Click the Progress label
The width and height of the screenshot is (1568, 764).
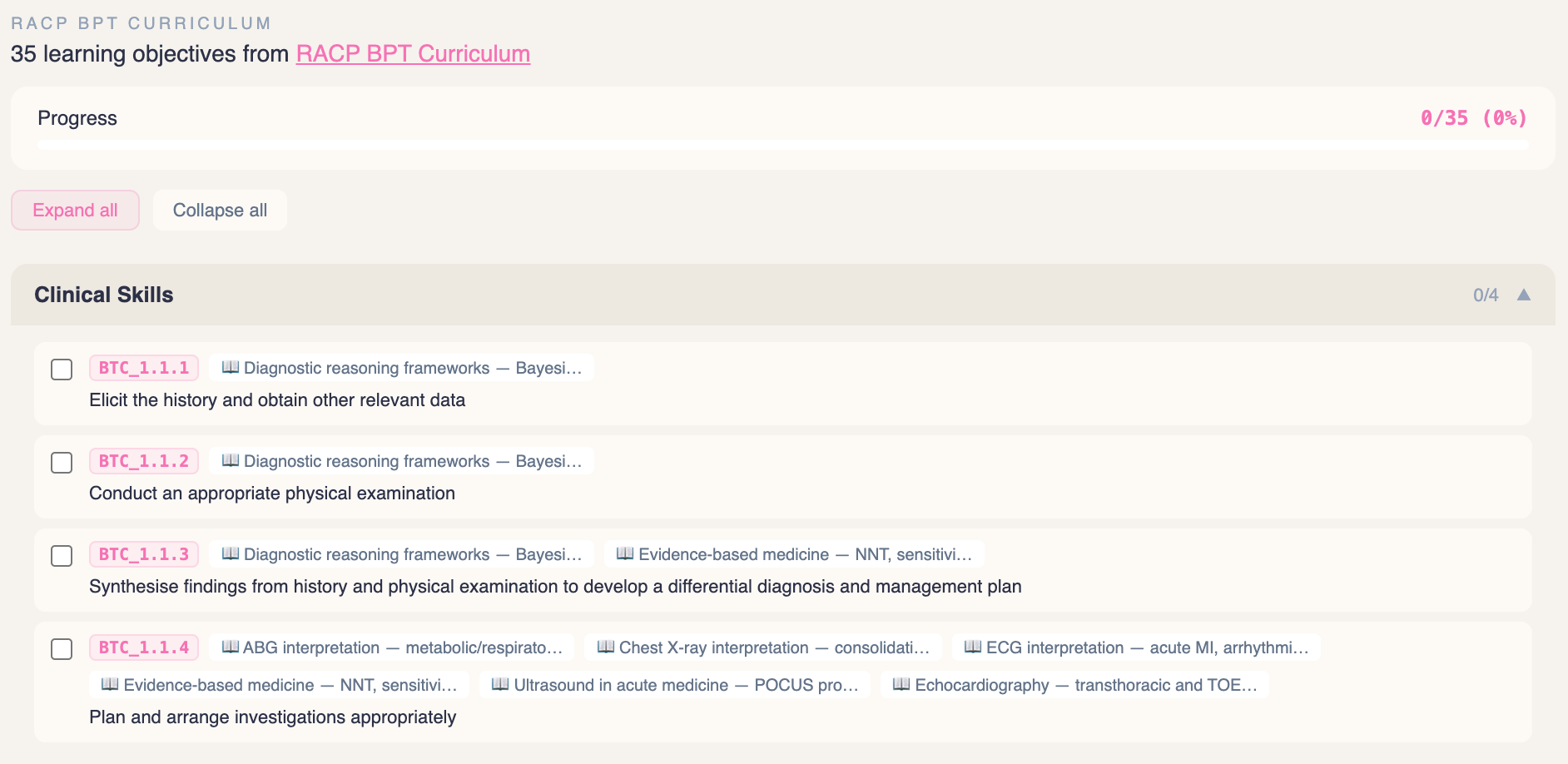click(x=77, y=118)
